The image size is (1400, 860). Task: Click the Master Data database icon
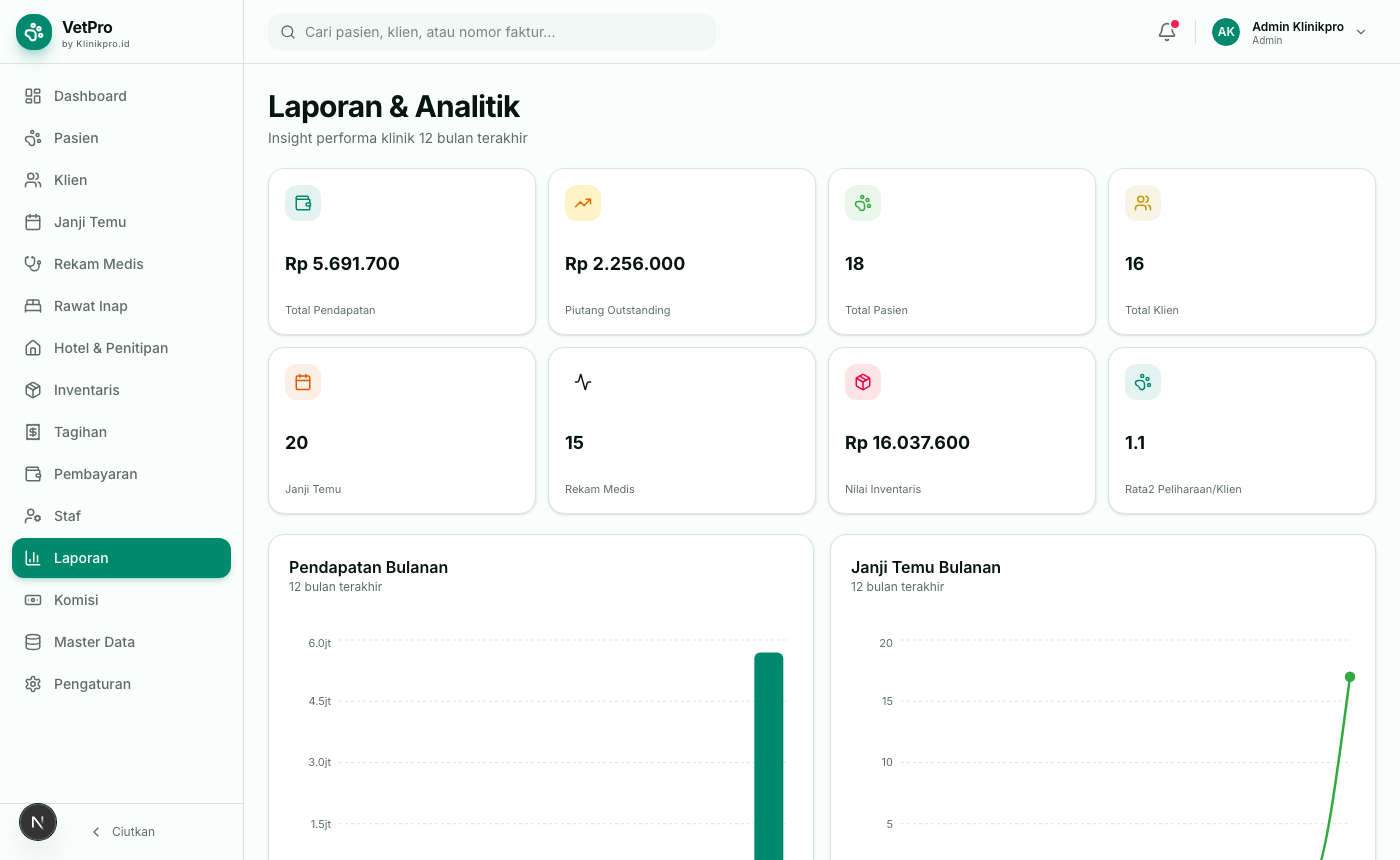33,642
